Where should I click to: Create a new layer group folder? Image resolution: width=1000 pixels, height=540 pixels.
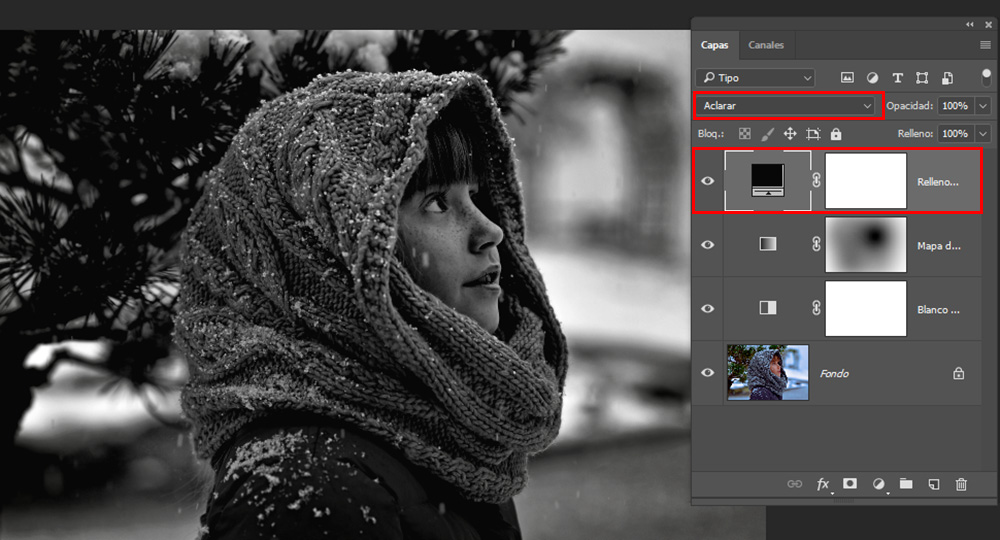pos(906,484)
